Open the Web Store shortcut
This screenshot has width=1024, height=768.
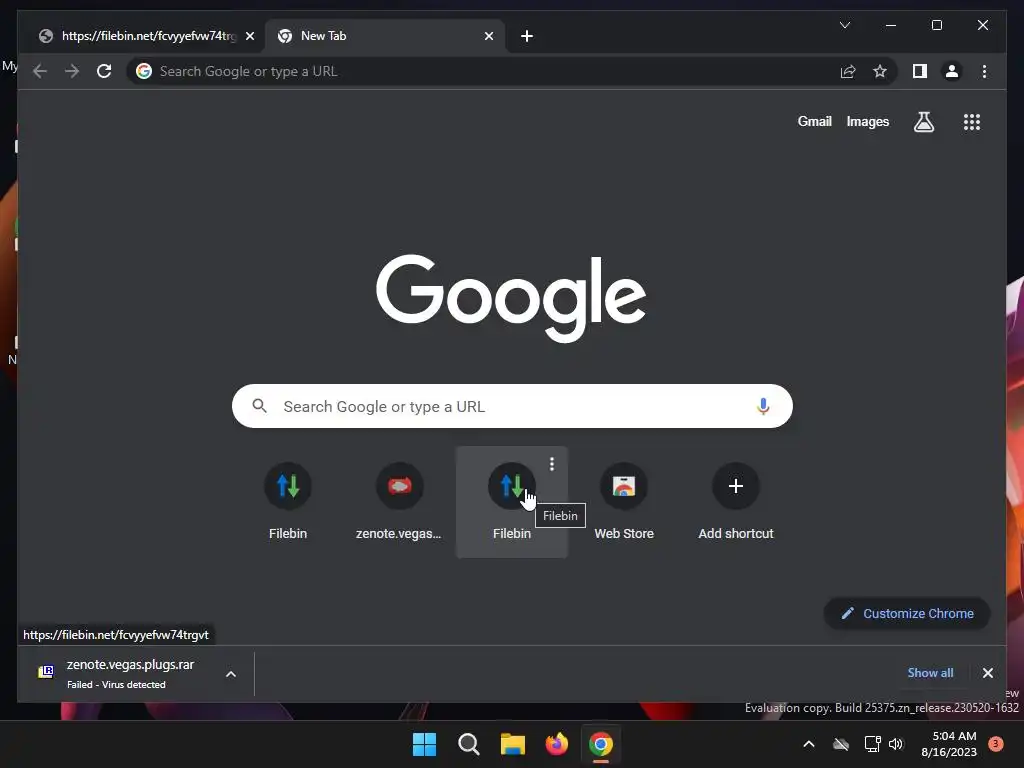click(624, 502)
